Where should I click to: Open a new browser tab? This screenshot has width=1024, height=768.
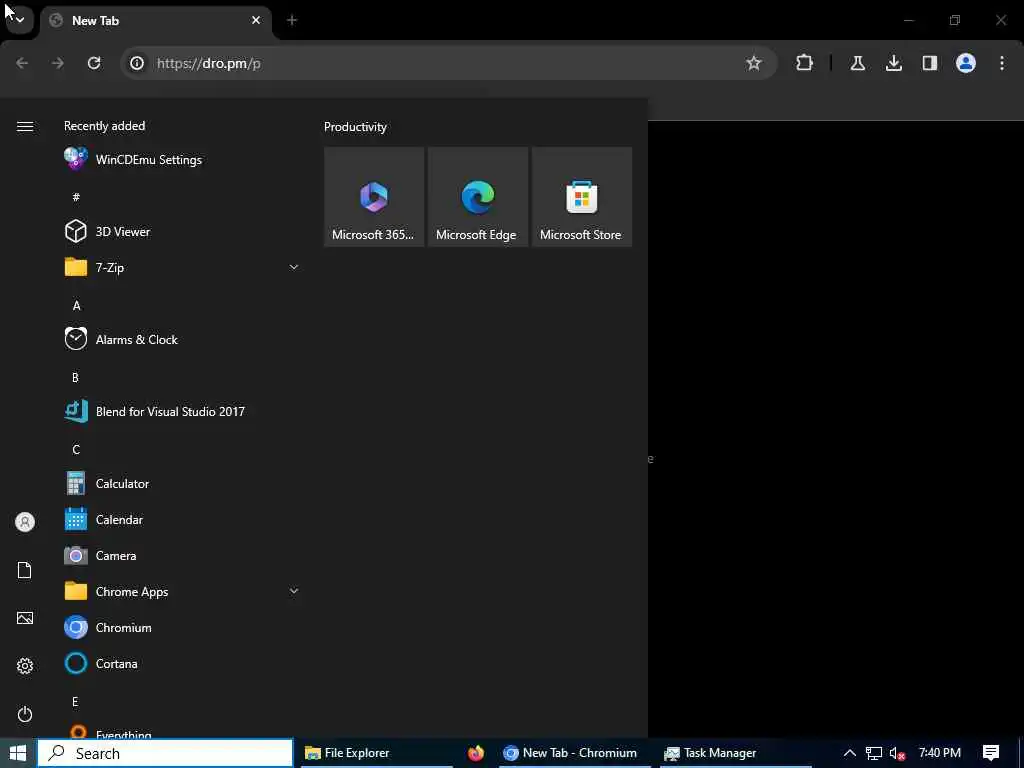click(x=292, y=20)
